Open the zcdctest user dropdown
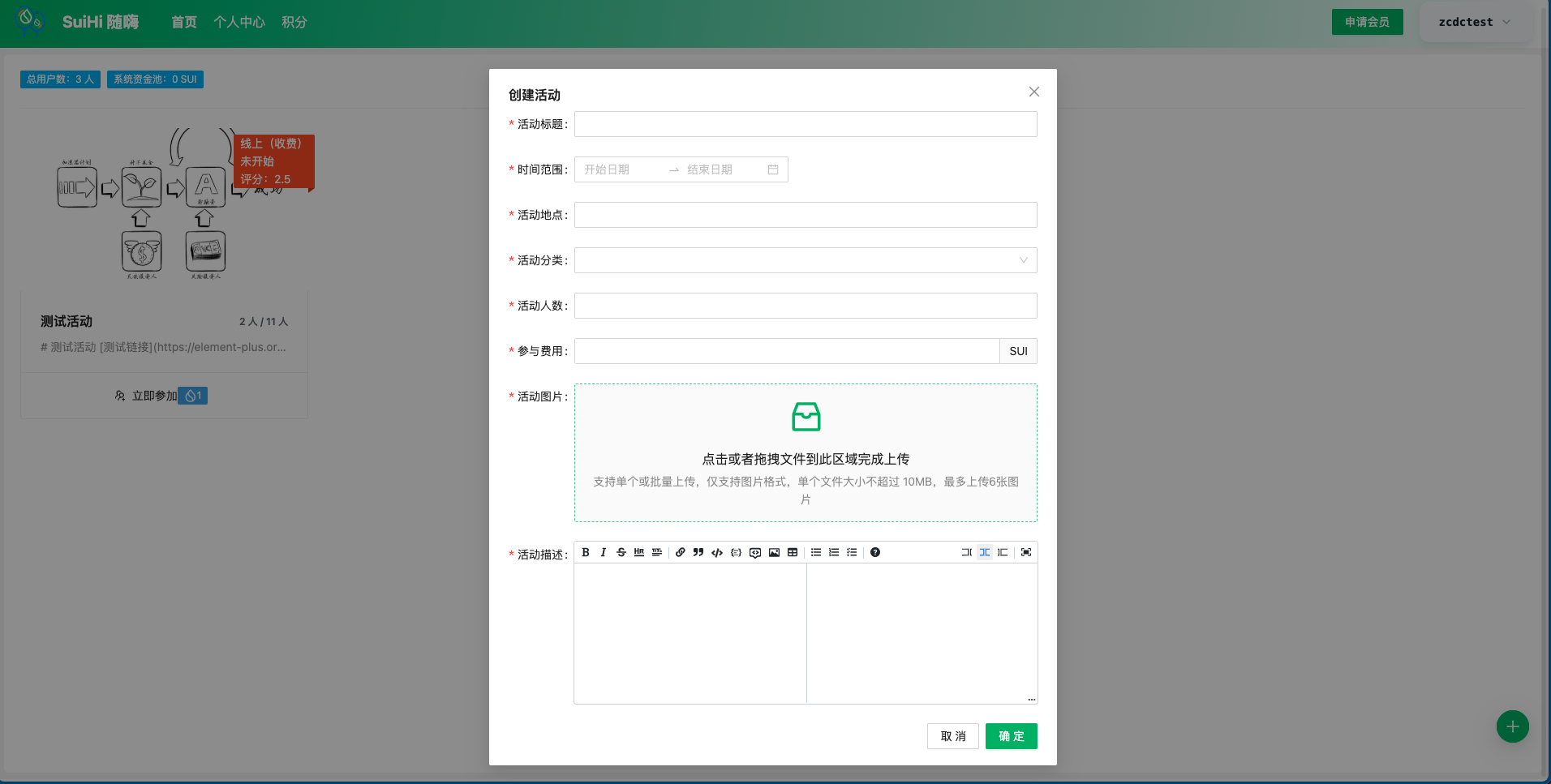 coord(1475,22)
